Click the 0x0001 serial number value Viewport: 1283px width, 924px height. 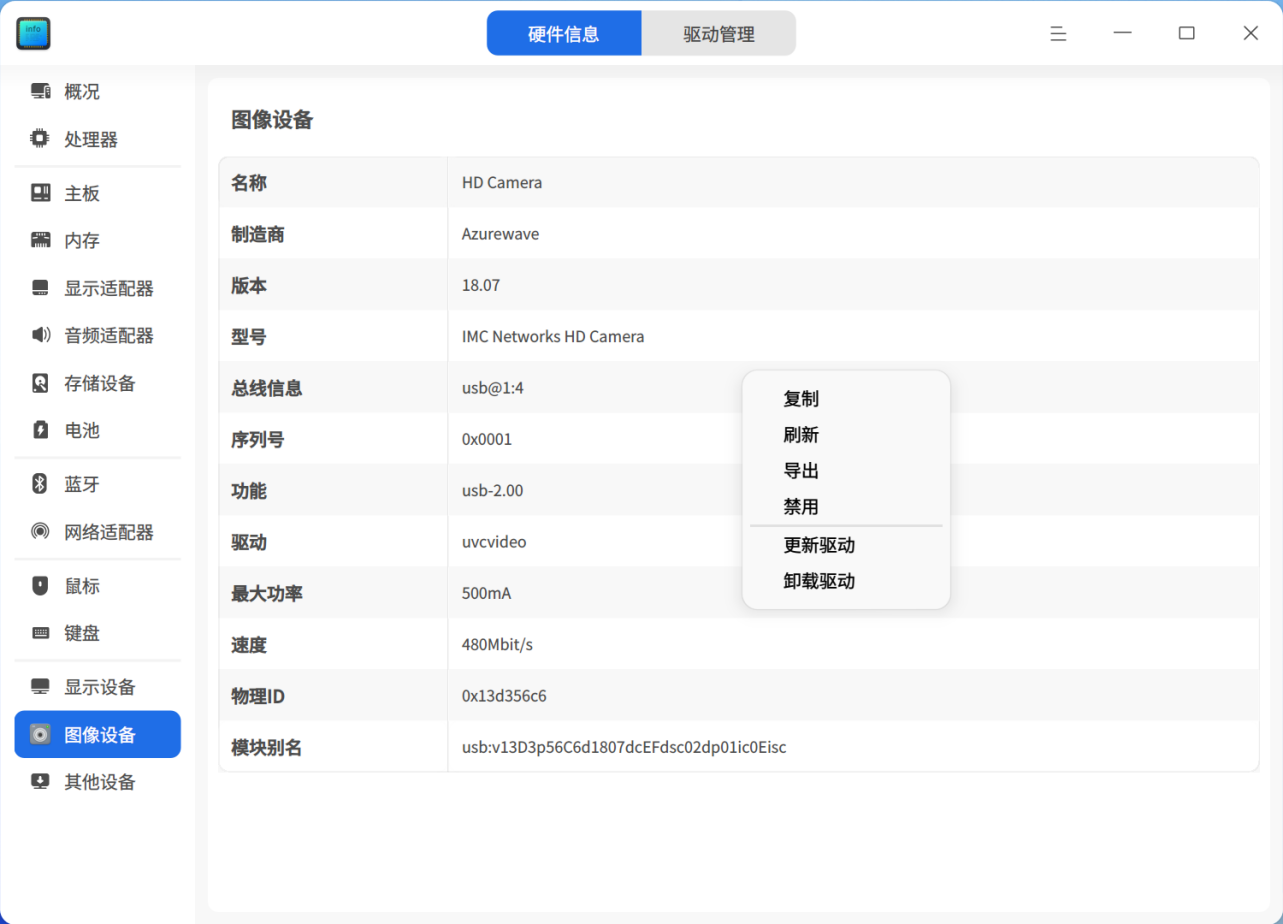[x=487, y=439]
